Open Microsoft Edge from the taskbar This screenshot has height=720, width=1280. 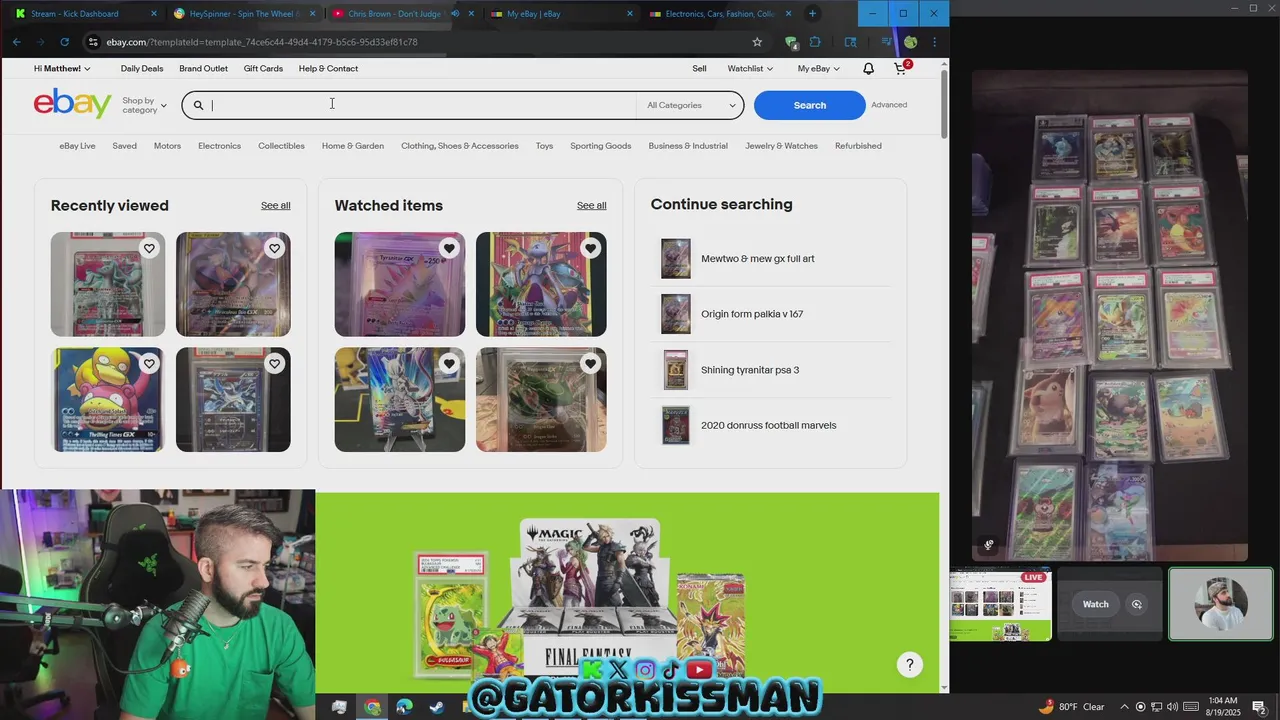(x=404, y=707)
